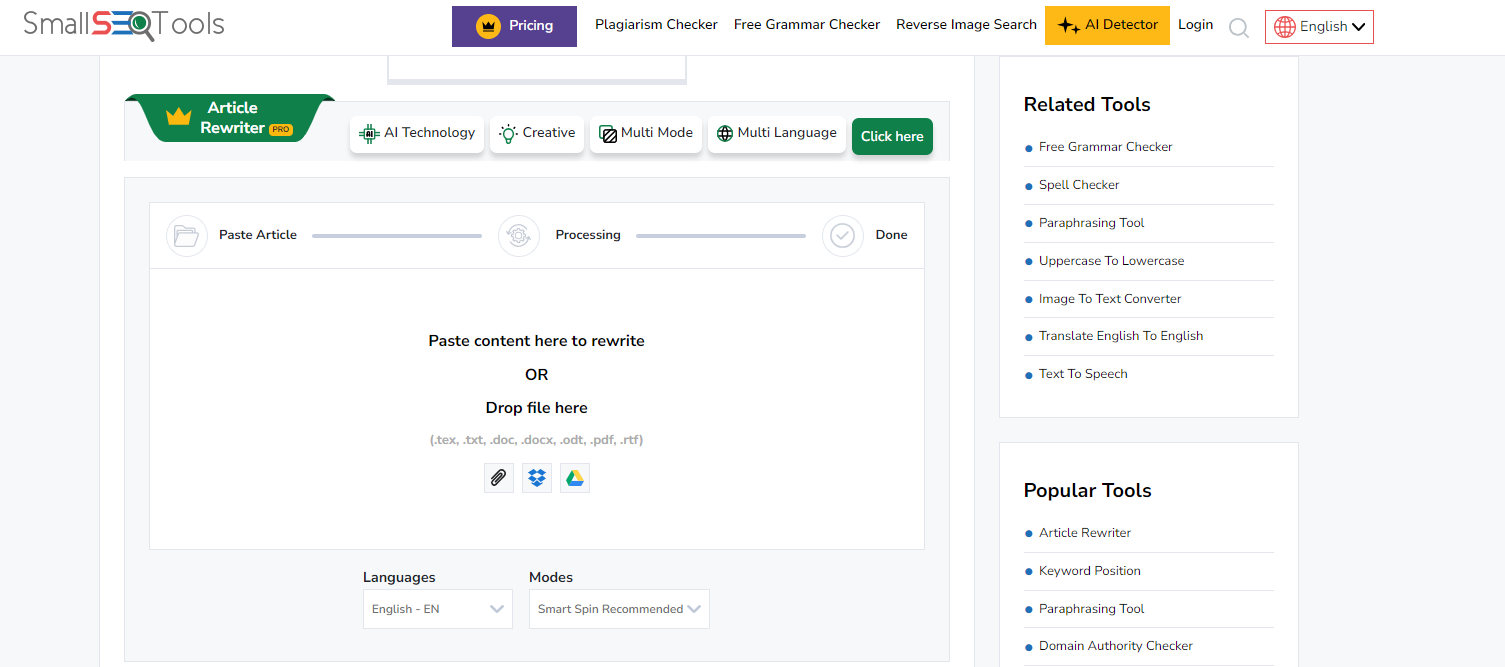
Task: Open Domain Authority Checker link
Action: pyautogui.click(x=1116, y=646)
